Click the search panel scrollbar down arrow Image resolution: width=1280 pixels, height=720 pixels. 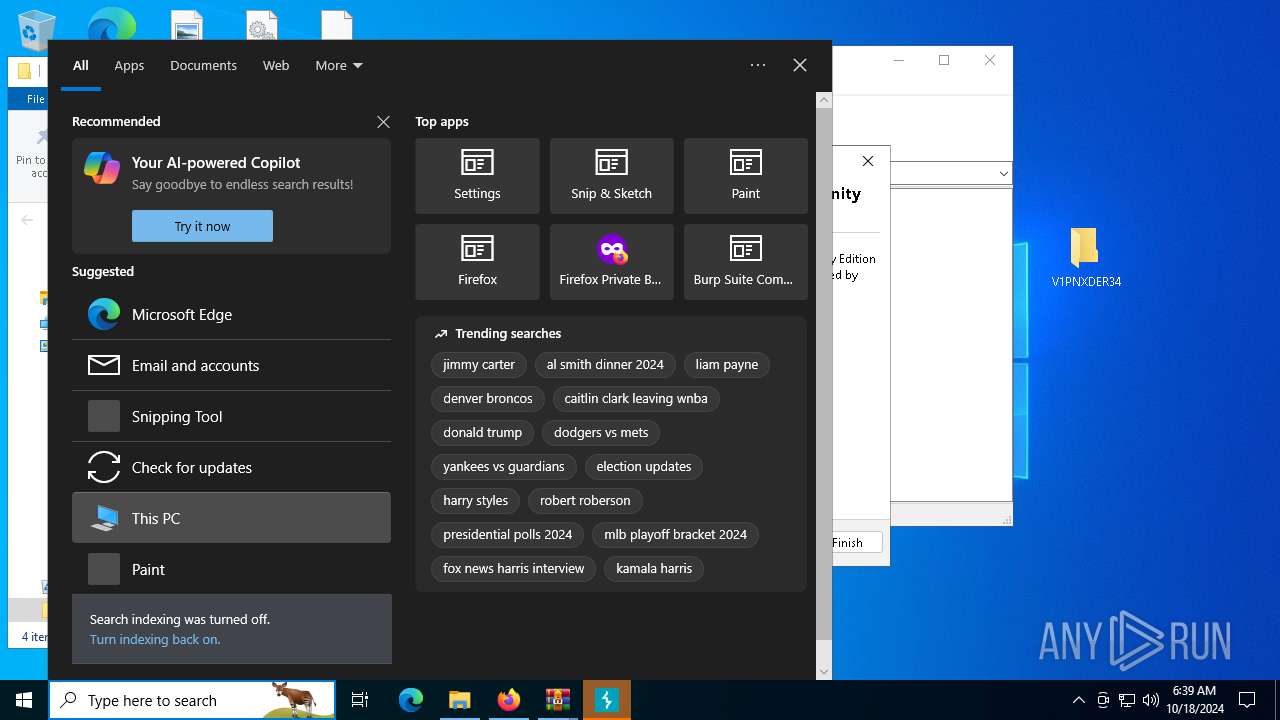click(x=824, y=672)
